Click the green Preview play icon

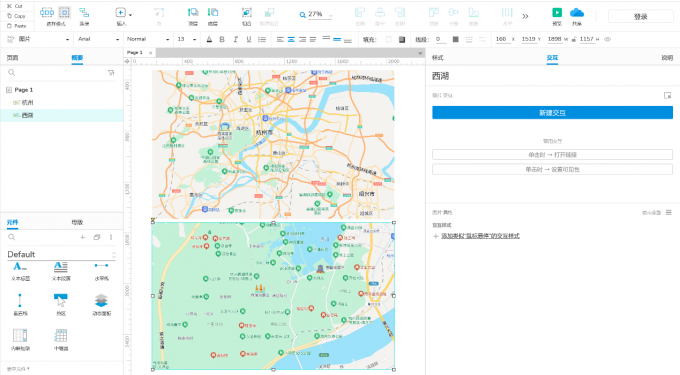coord(557,13)
